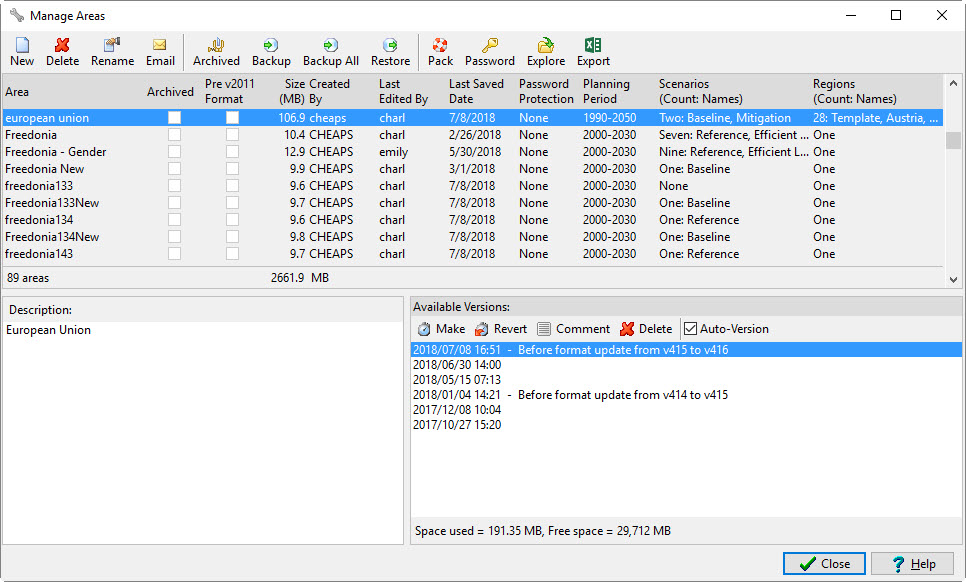Click the Help button
The height and width of the screenshot is (582, 966).
(x=912, y=564)
